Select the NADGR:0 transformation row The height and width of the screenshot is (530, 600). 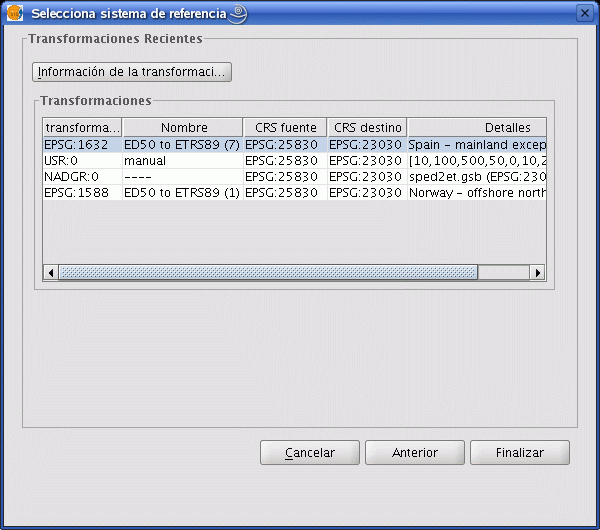(294, 177)
